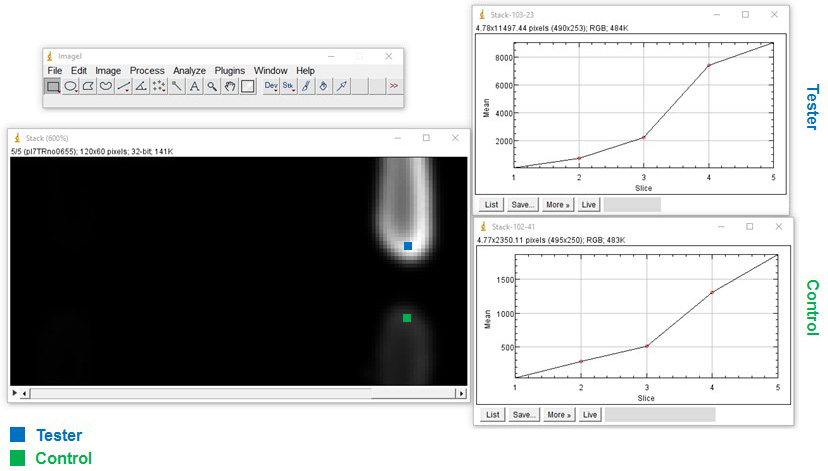This screenshot has width=828, height=471.
Task: Select the Rectangle selection tool
Action: [53, 86]
